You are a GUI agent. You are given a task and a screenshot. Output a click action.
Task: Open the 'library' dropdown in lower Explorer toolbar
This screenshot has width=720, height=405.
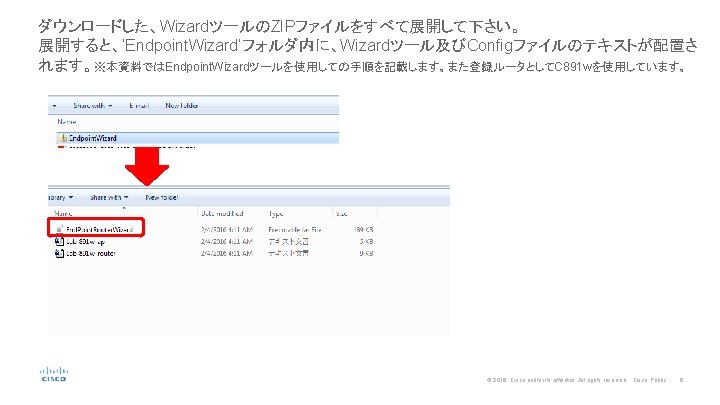[61, 197]
